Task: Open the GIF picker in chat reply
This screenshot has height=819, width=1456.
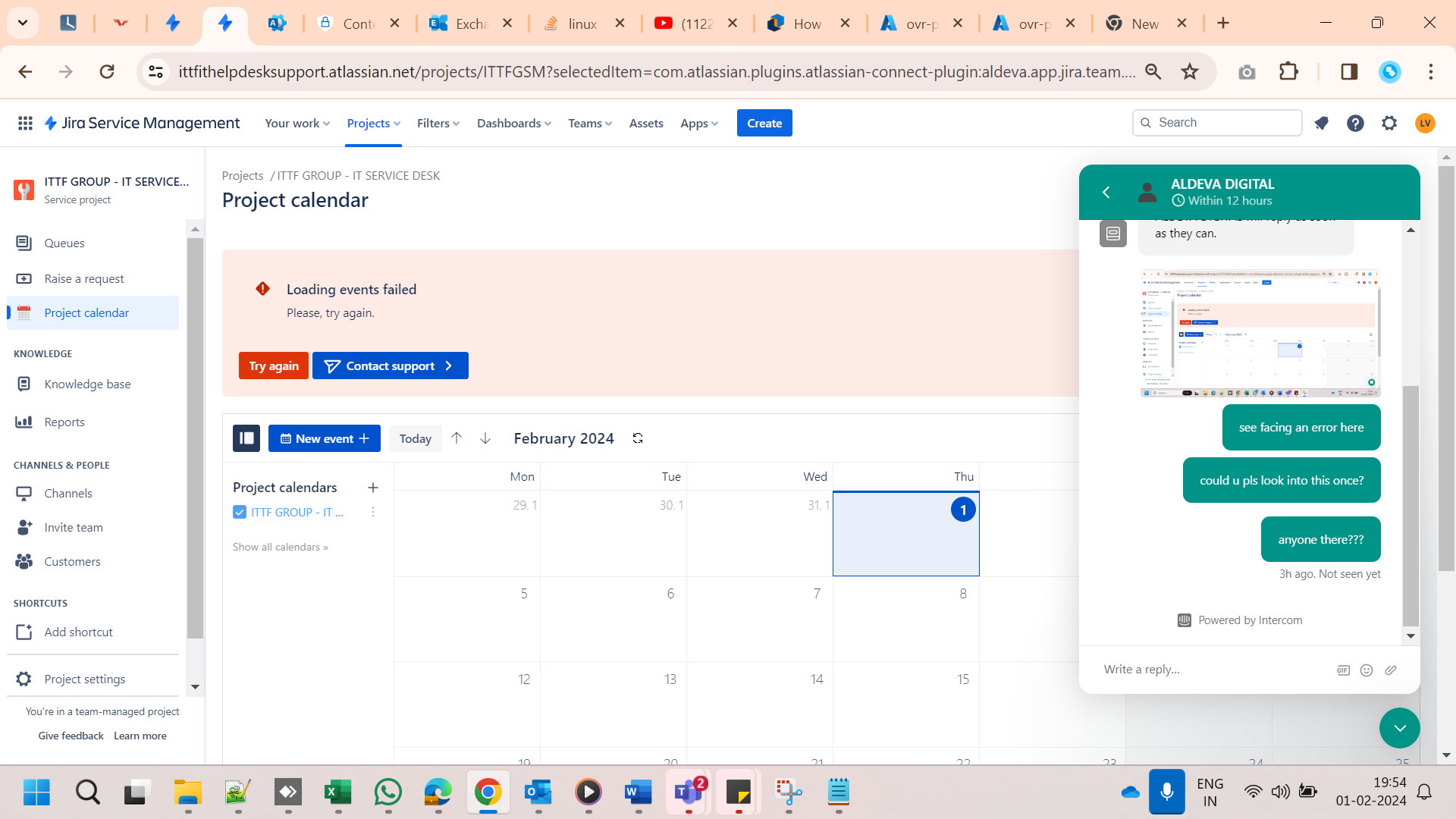Action: click(x=1343, y=670)
